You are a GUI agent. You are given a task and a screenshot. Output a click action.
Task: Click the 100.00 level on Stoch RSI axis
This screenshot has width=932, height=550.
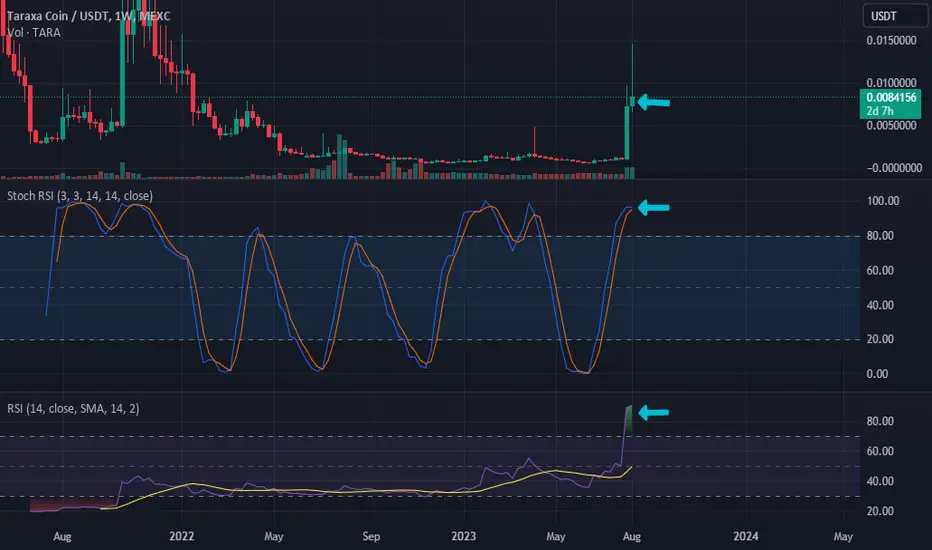[883, 201]
